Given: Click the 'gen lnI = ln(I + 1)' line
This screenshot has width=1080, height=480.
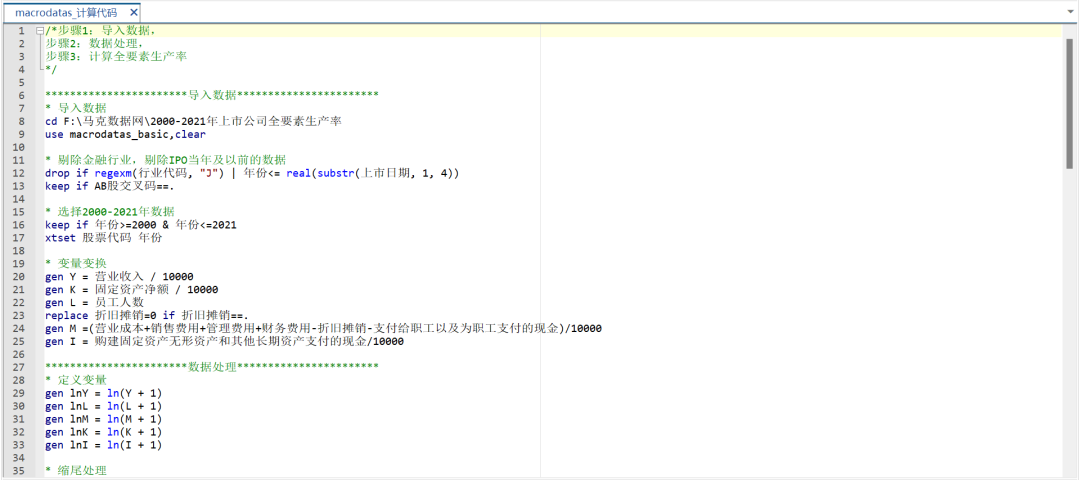Looking at the screenshot, I should point(103,445).
